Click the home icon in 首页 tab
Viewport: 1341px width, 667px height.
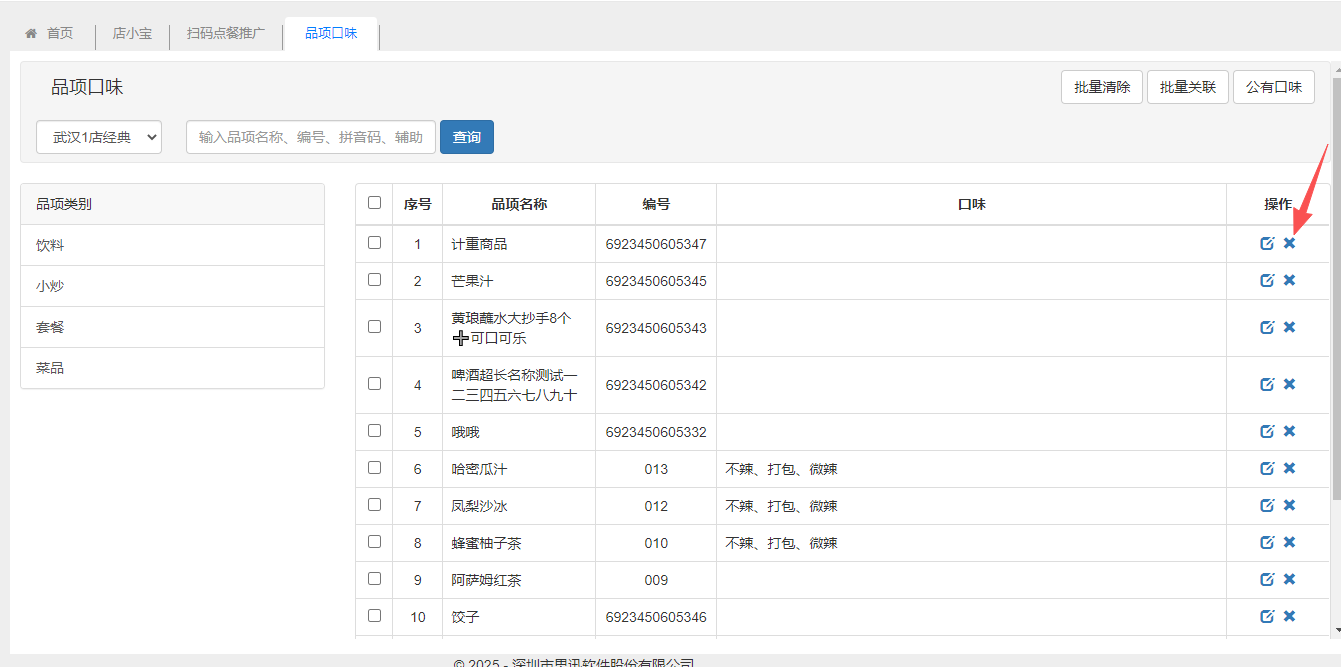pos(31,33)
